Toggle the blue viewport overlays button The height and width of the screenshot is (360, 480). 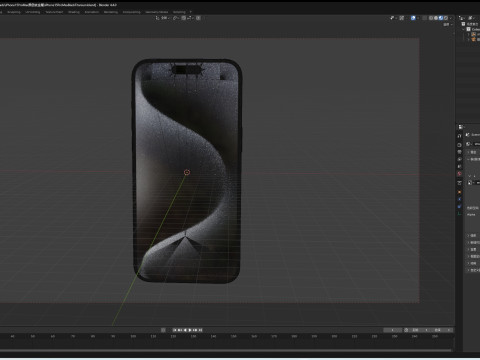click(x=413, y=18)
